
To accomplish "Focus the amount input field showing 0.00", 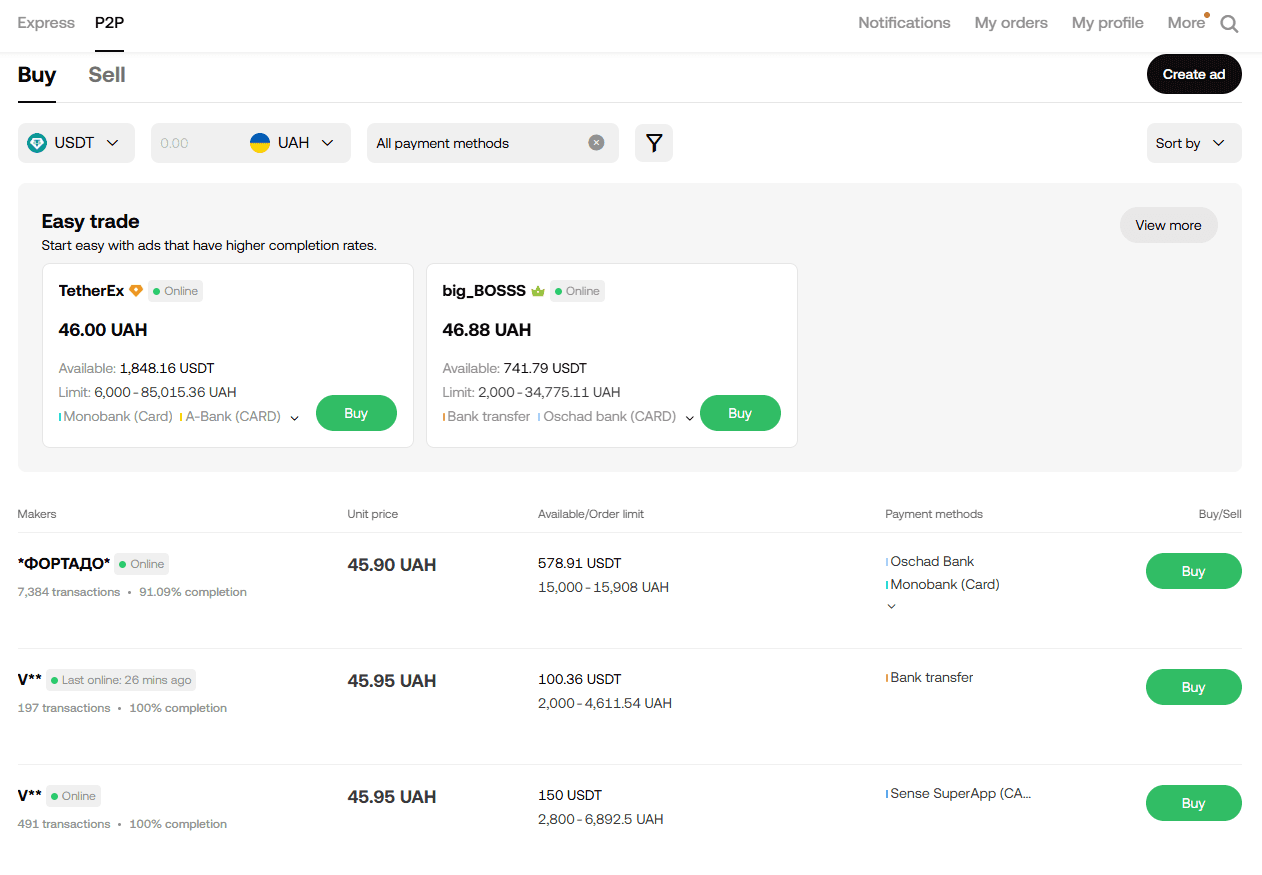I will pos(197,143).
